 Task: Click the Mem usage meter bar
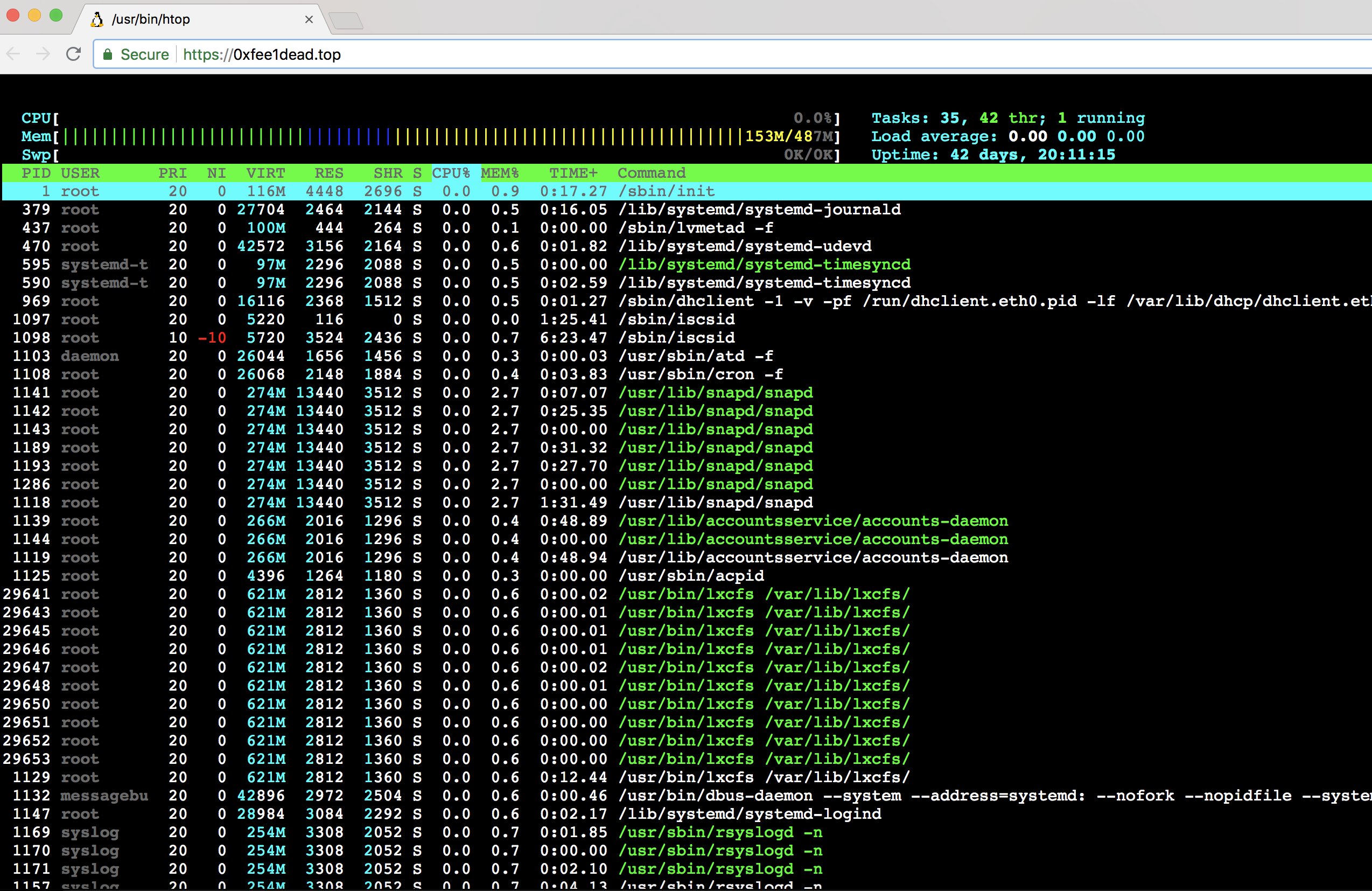(x=403, y=137)
